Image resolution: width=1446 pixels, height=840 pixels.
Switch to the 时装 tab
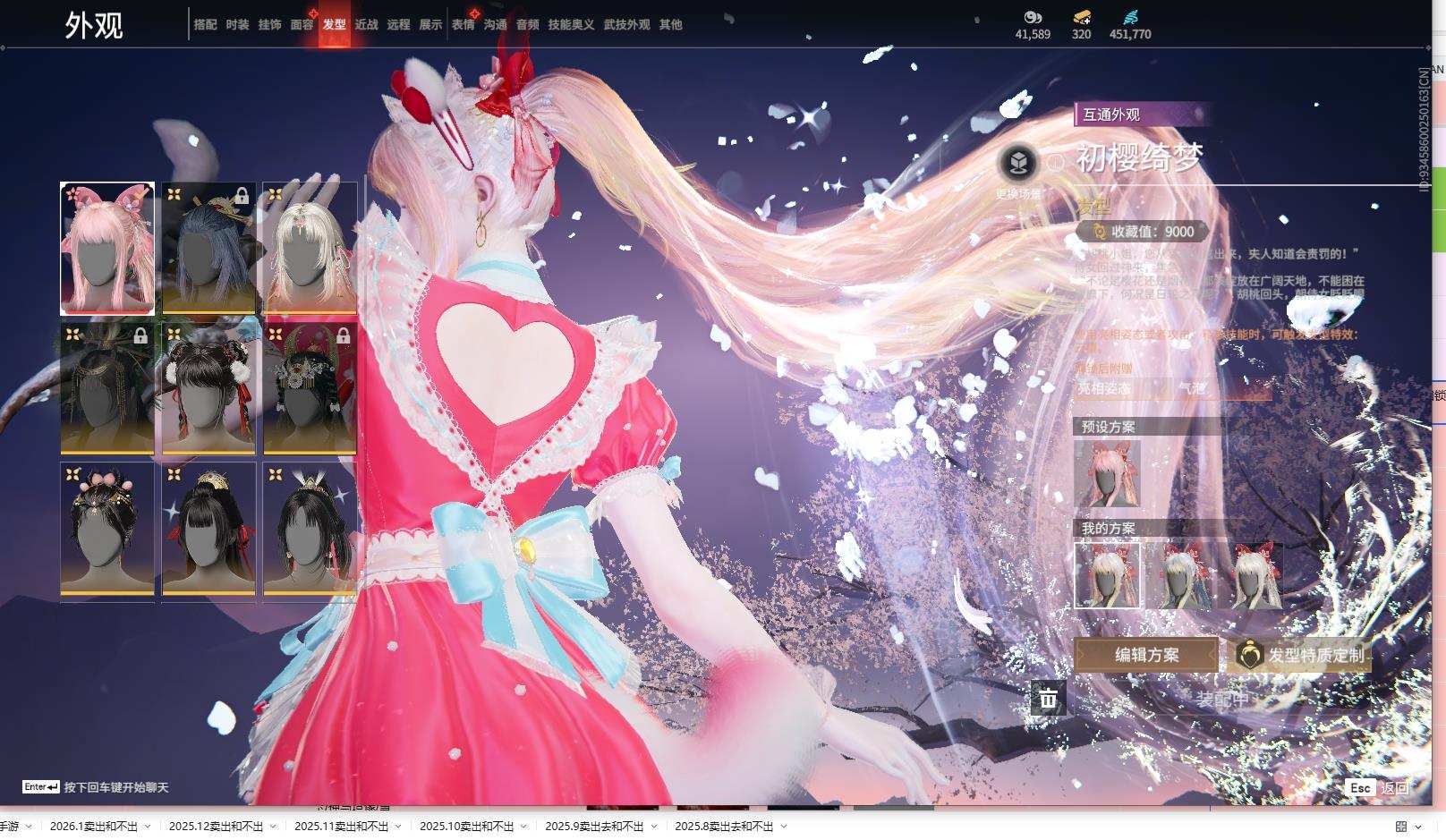[237, 25]
